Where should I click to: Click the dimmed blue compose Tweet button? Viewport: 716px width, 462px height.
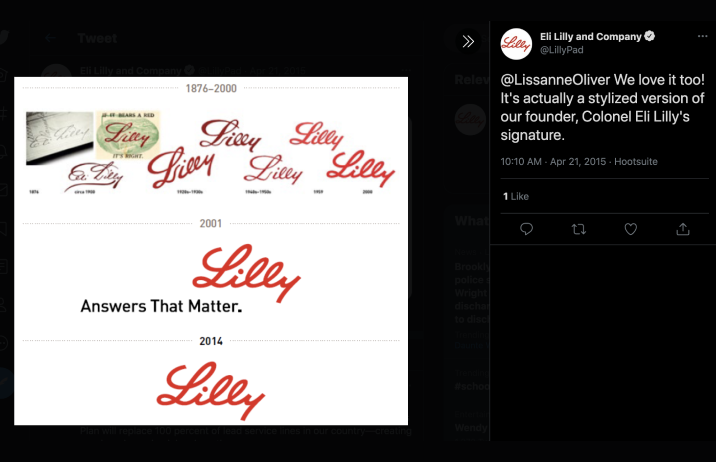point(5,383)
